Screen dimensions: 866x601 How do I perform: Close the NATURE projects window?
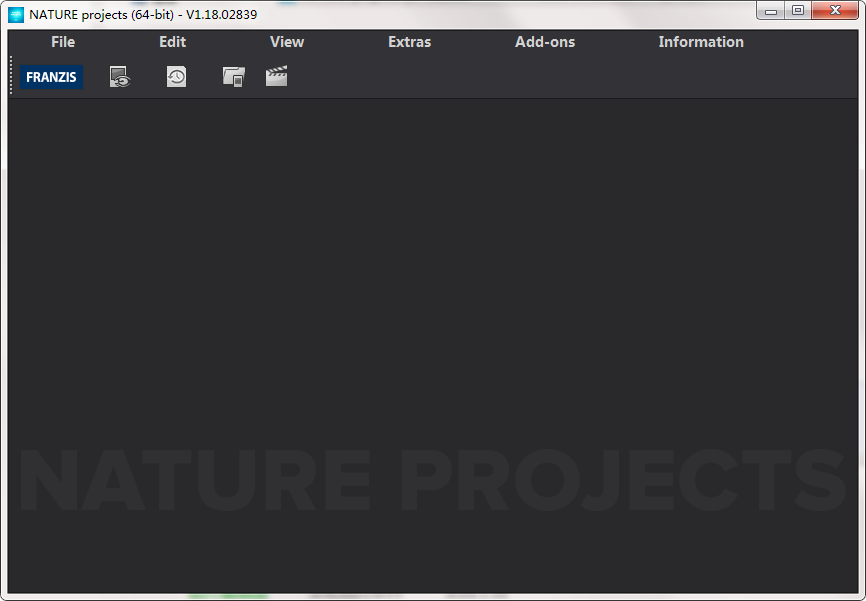tap(835, 10)
